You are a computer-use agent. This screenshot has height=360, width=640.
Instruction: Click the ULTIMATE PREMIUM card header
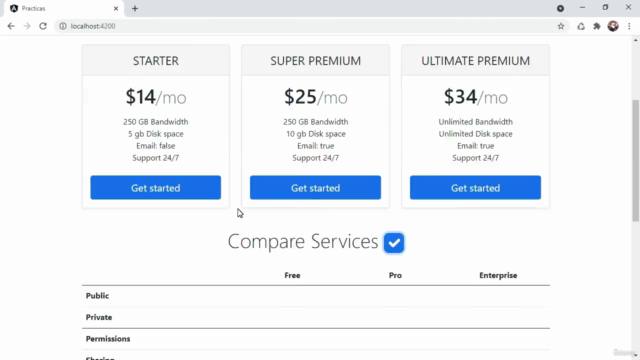tap(476, 60)
